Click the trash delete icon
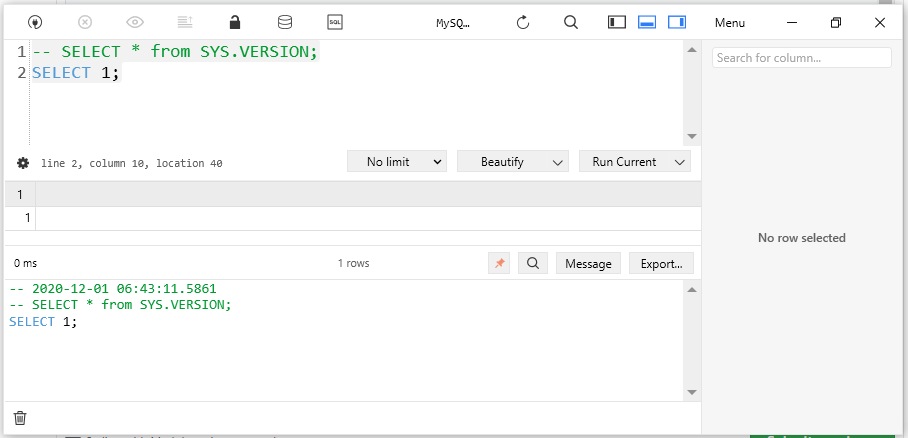Image resolution: width=908 pixels, height=438 pixels. pos(20,417)
